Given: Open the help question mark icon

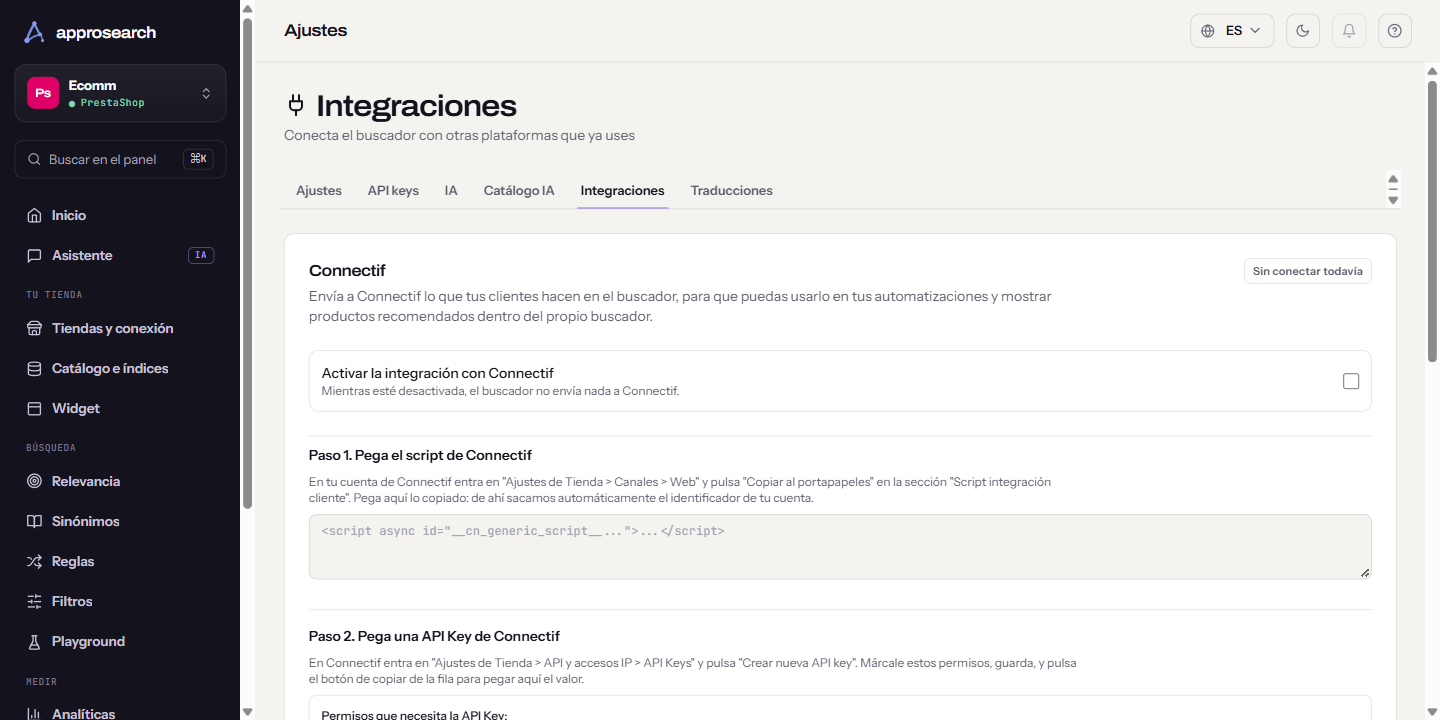Looking at the screenshot, I should tap(1395, 31).
